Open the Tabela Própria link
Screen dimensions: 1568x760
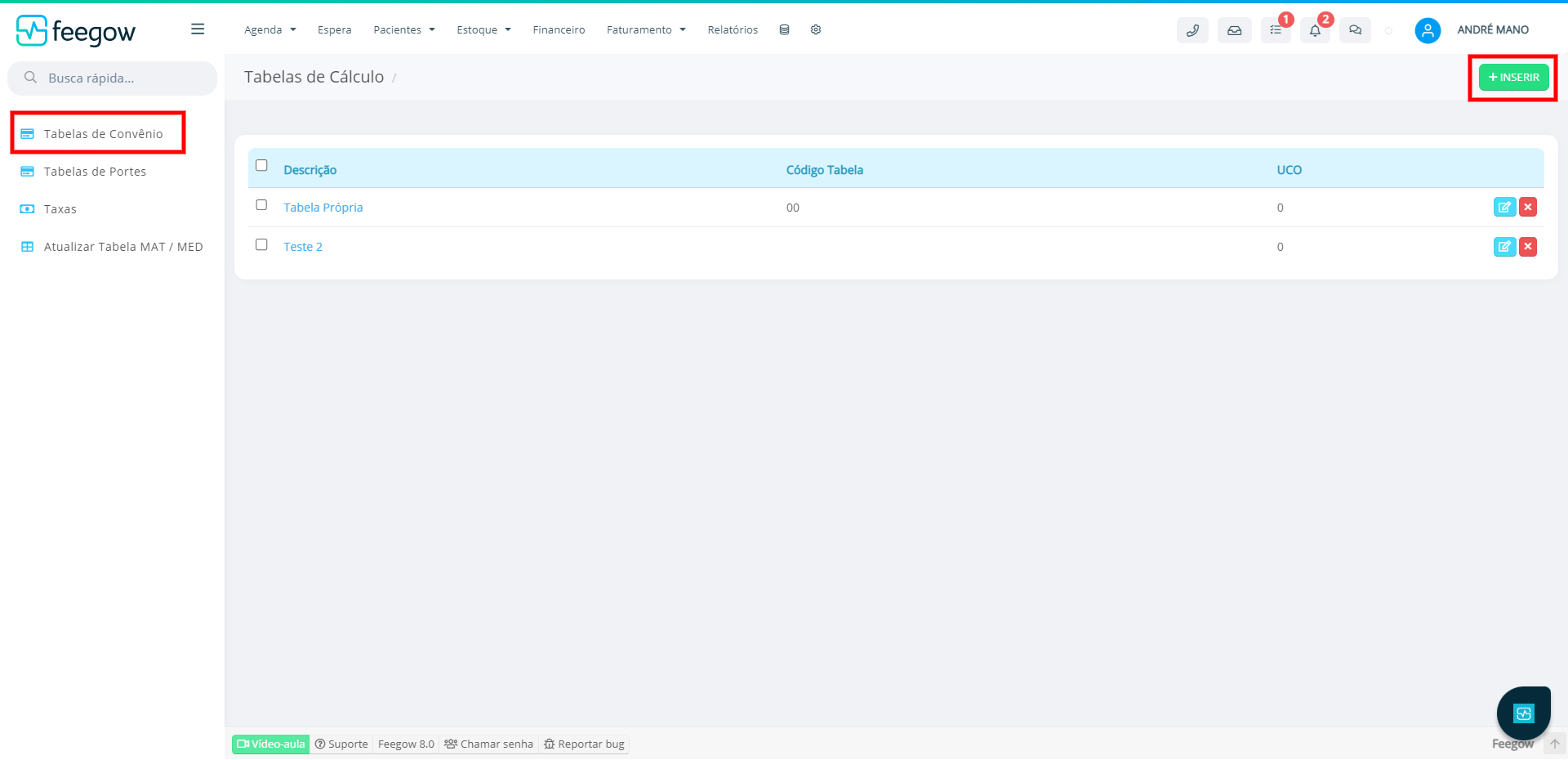(x=323, y=208)
